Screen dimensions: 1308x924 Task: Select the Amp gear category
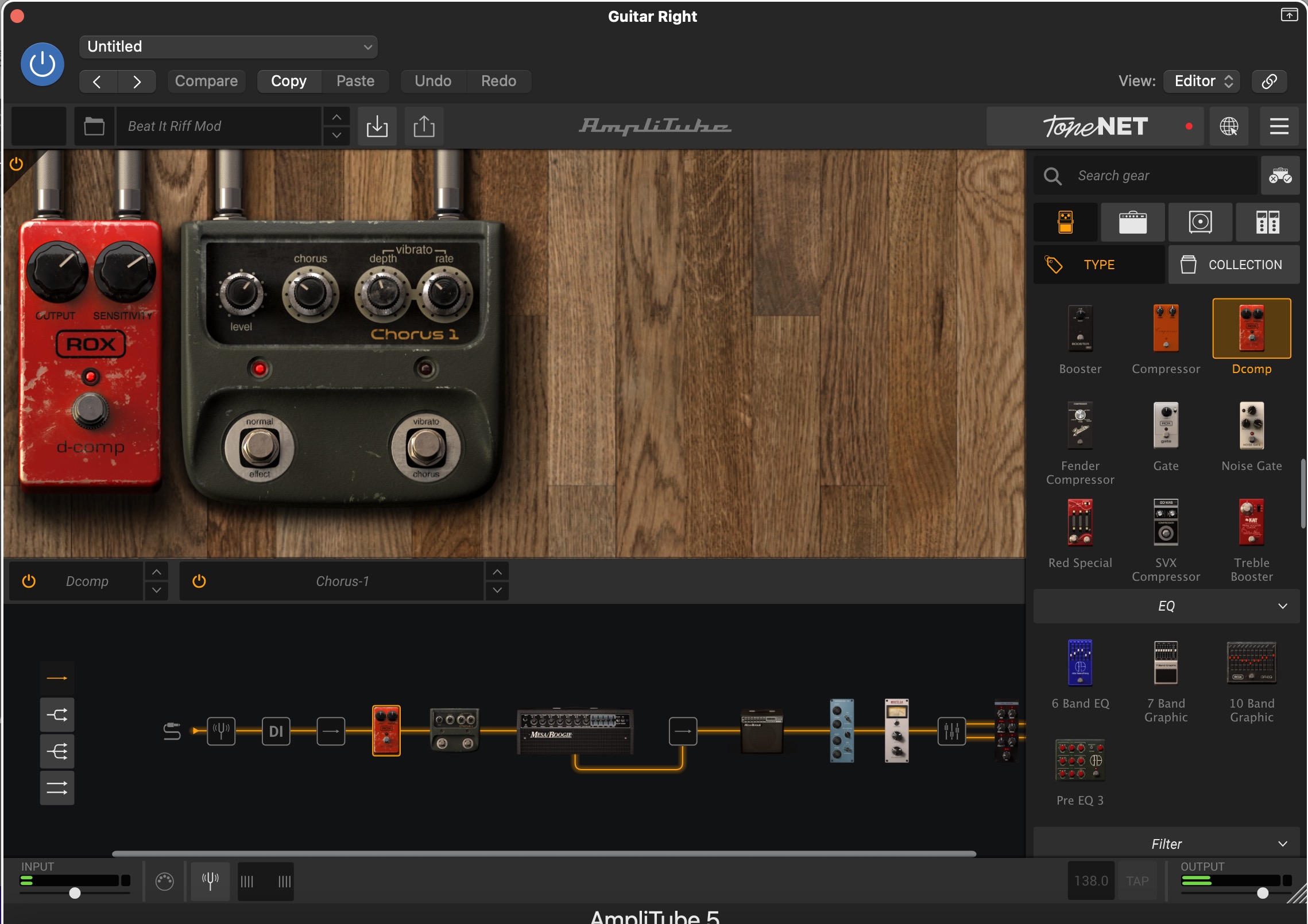1132,222
